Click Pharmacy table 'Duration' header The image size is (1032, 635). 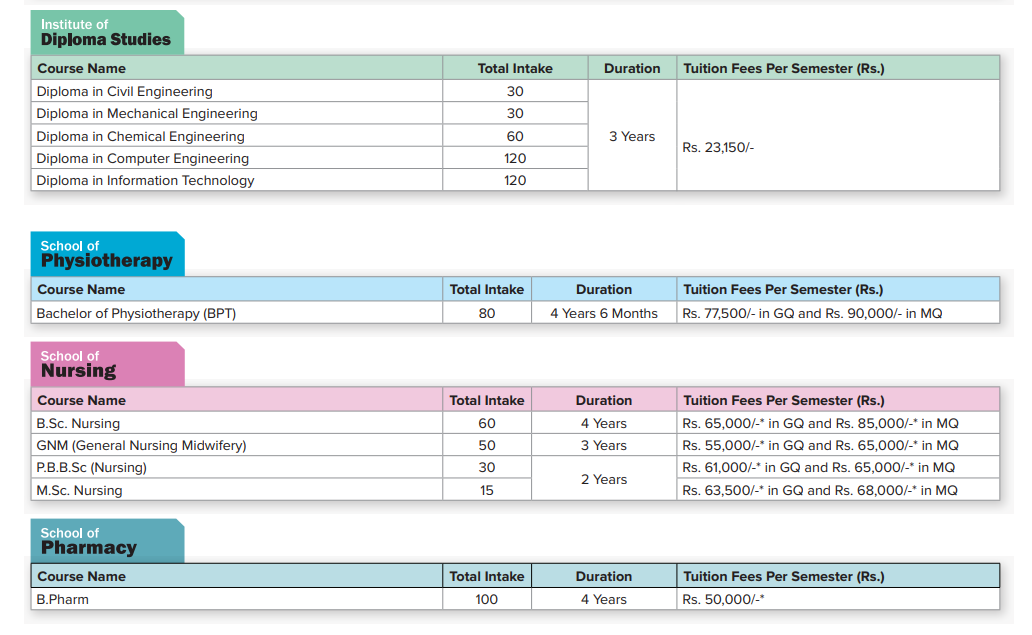(604, 576)
